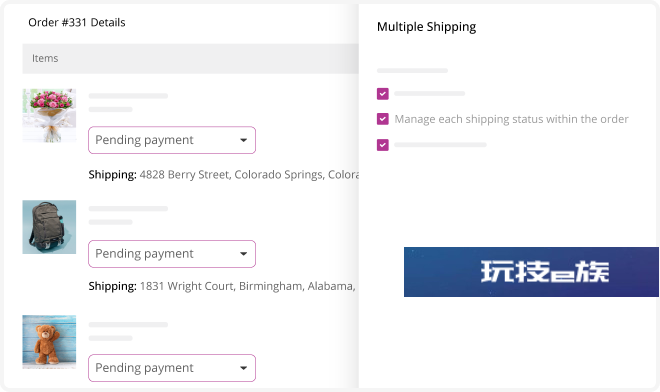The image size is (660, 392).
Task: Uncheck the first Multiple Shipping checkbox
Action: coord(383,94)
